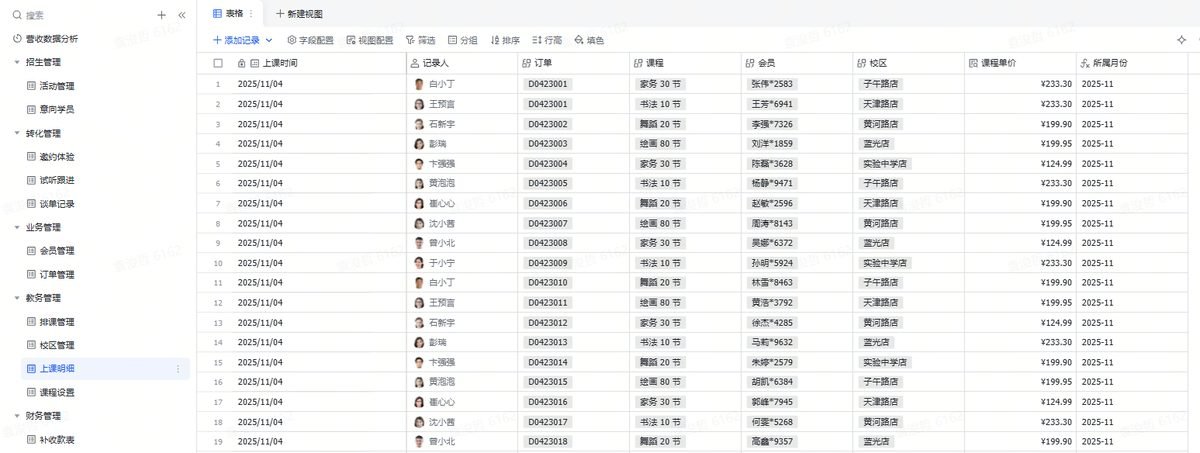Click the search field in sidebar
Image resolution: width=1200 pixels, height=453 pixels.
click(x=80, y=15)
